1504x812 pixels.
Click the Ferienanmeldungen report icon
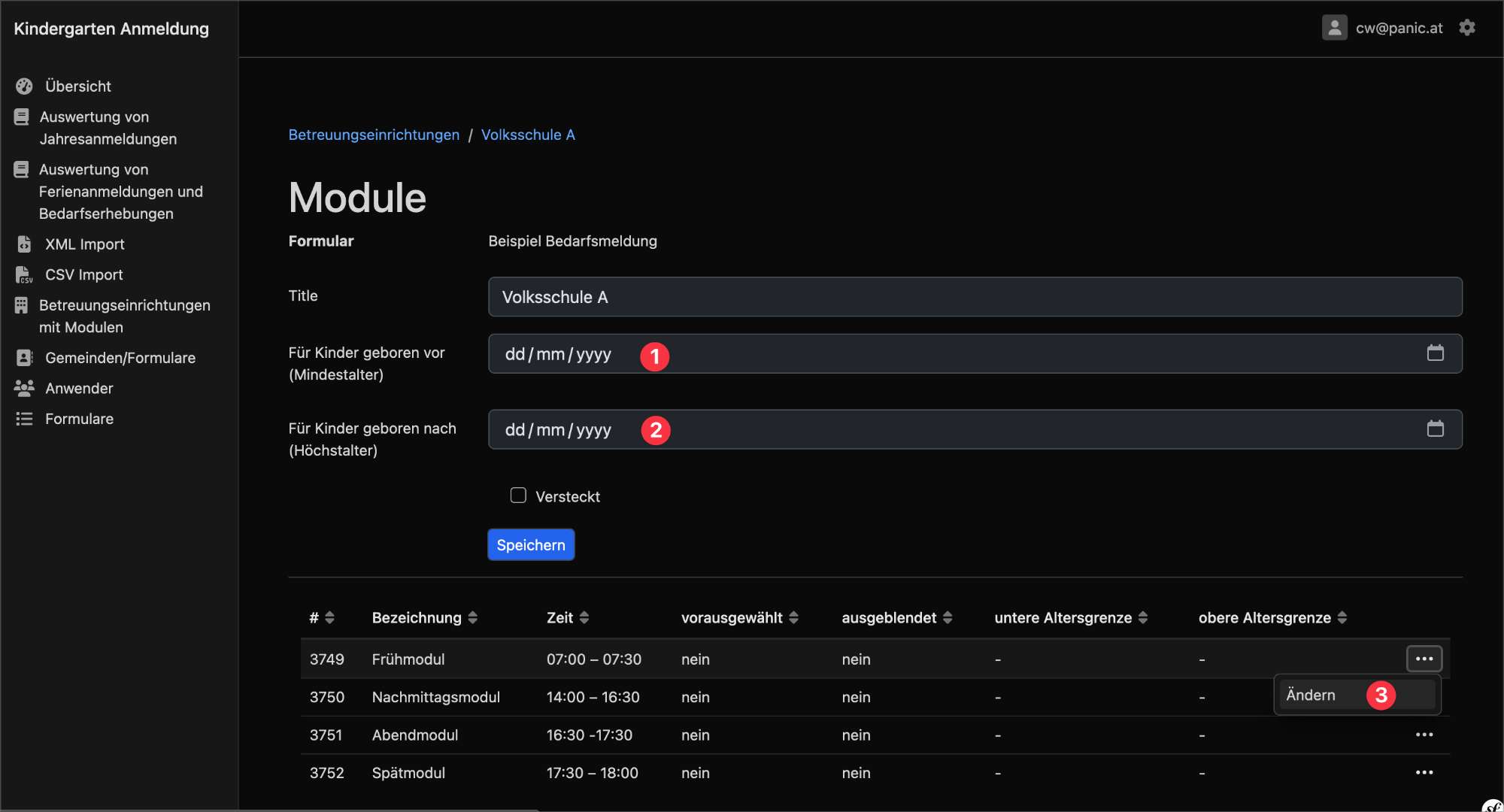(x=22, y=170)
